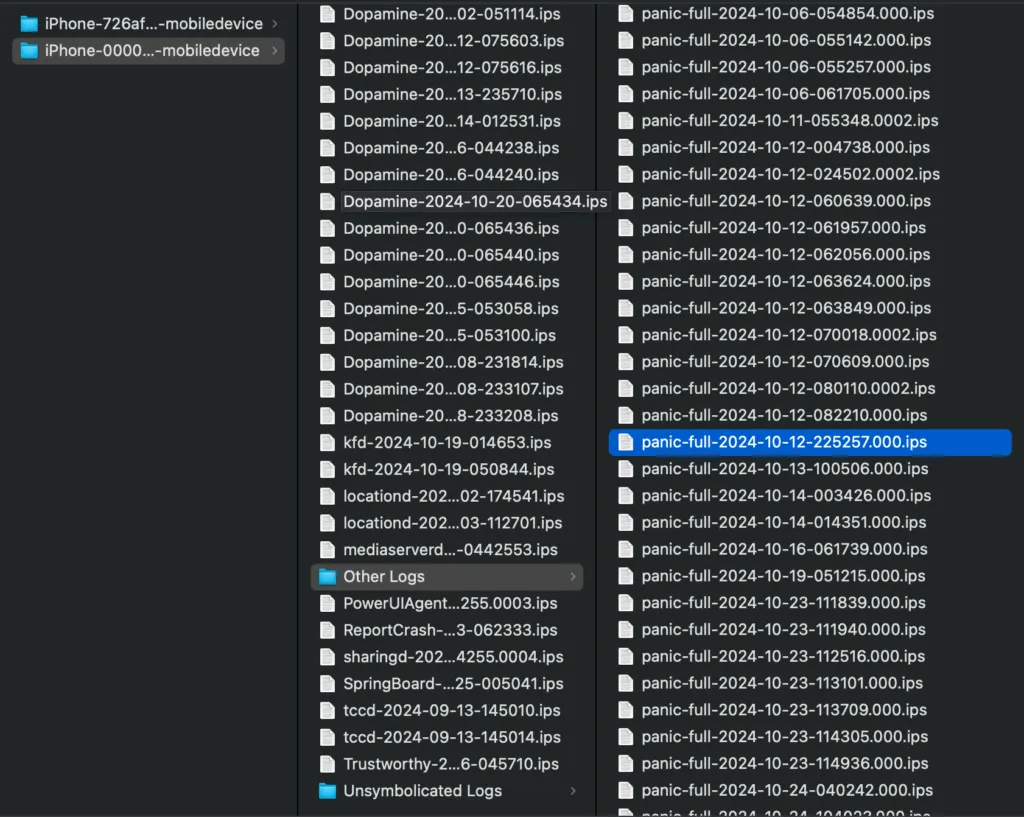The height and width of the screenshot is (817, 1024).
Task: Open the SpringBoard crash log file
Action: pos(452,684)
